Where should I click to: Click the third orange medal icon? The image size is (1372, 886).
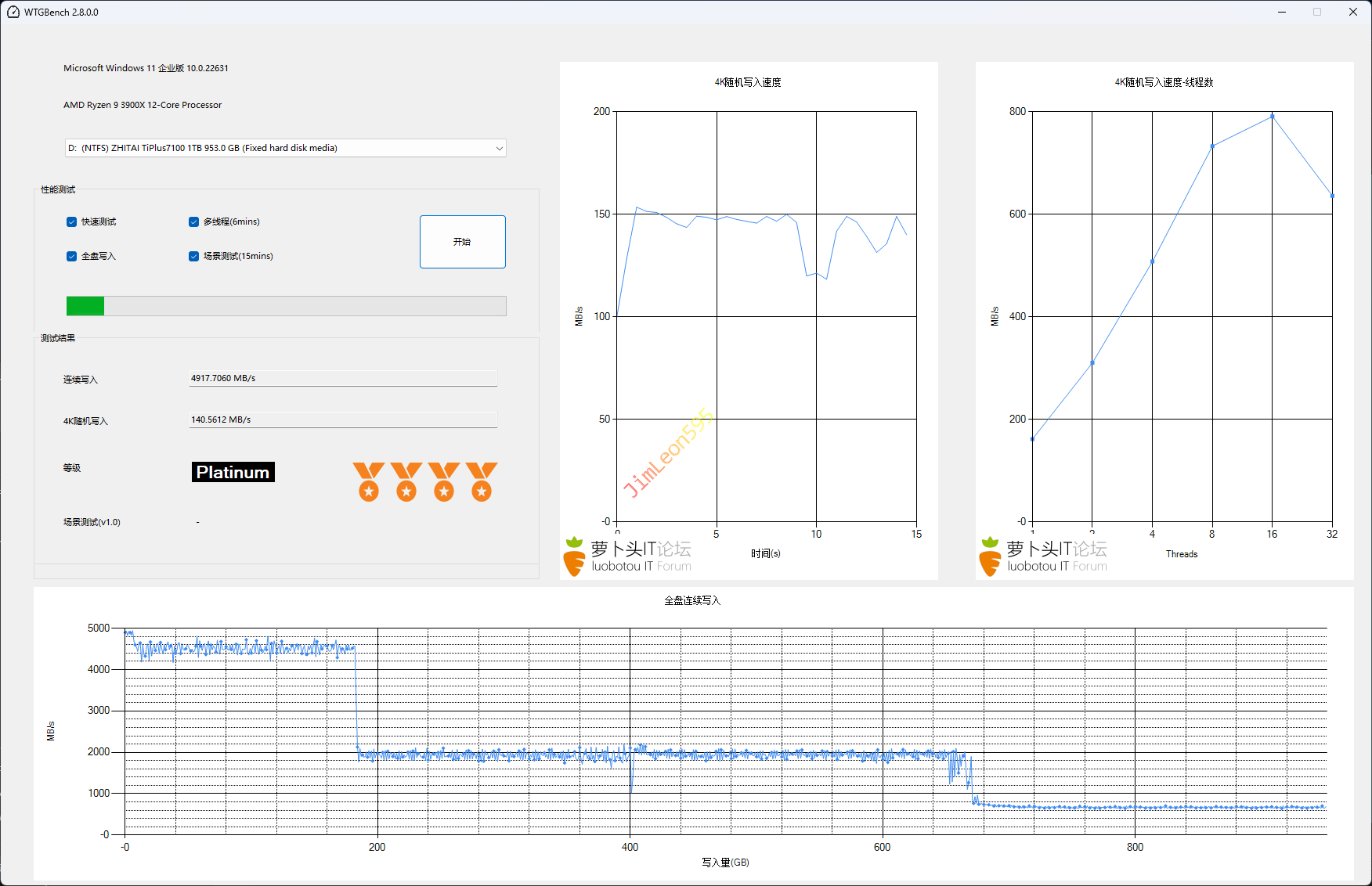click(443, 481)
